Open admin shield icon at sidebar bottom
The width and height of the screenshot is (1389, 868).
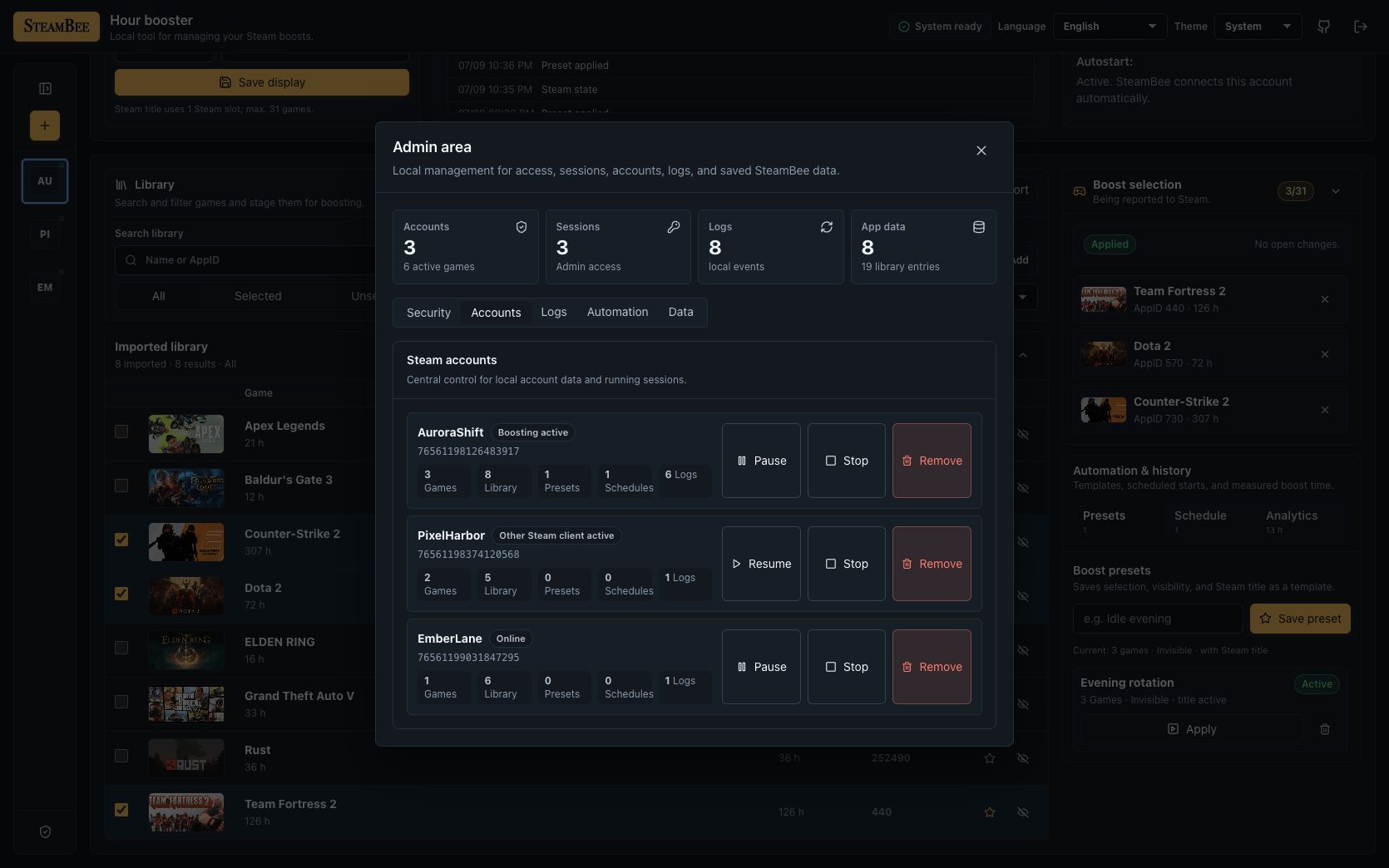click(x=45, y=831)
